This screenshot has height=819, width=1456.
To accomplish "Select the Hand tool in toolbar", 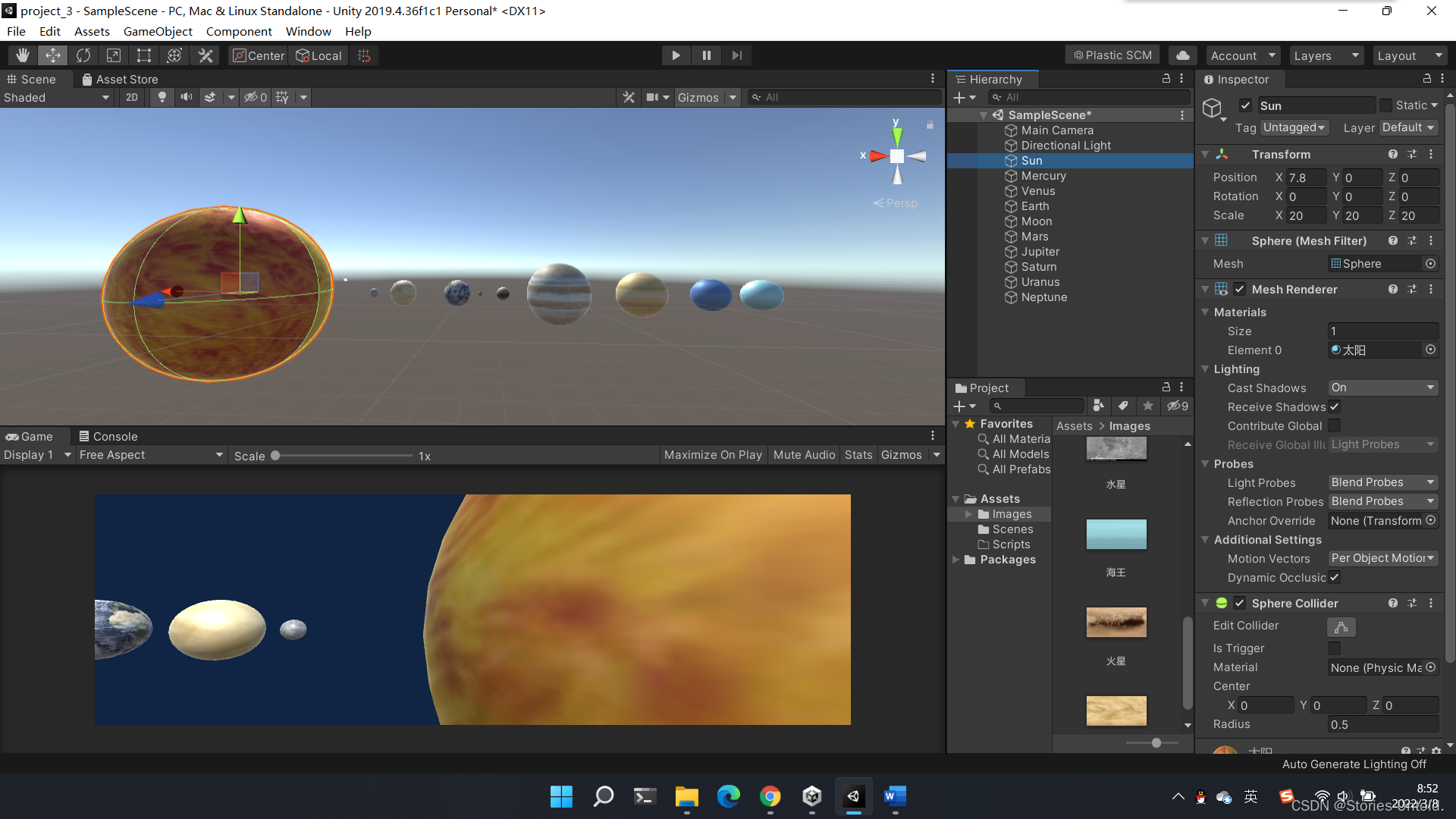I will click(23, 55).
